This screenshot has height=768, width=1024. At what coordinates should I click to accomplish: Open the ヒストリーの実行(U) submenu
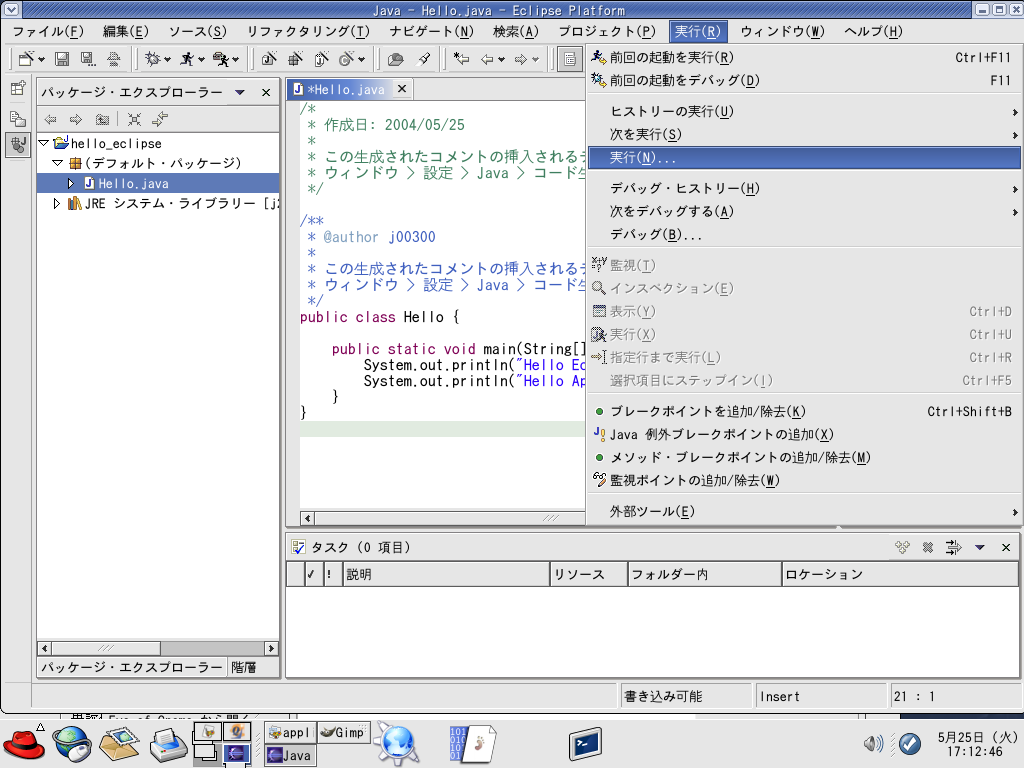[804, 112]
